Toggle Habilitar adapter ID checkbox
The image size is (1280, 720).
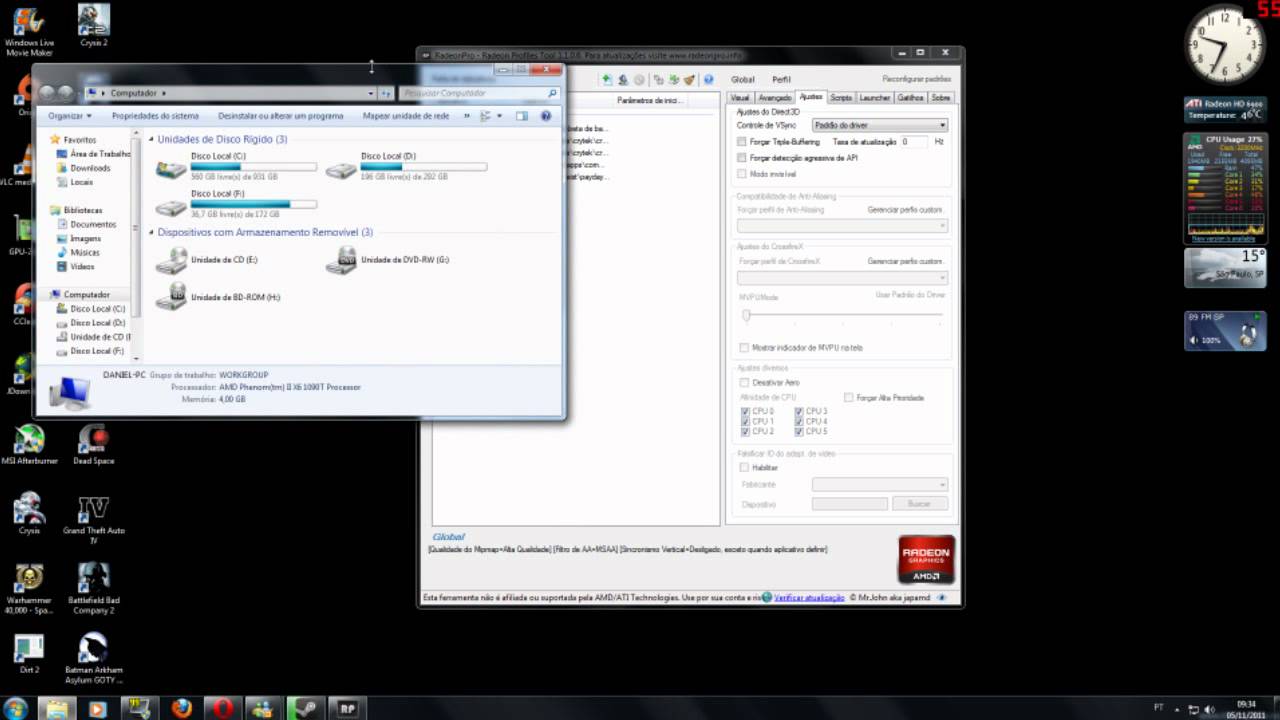coord(744,467)
